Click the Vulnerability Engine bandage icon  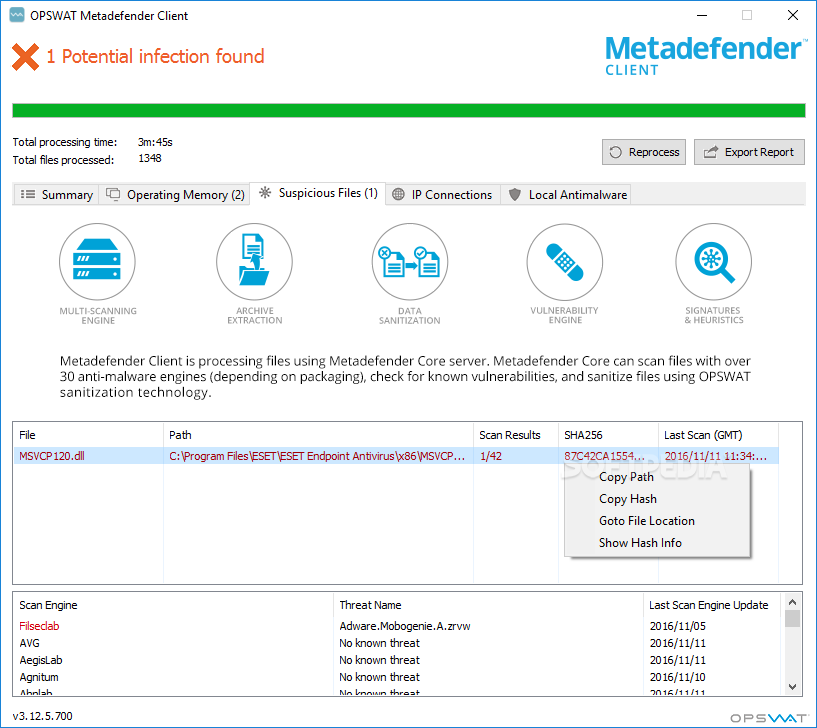tap(565, 262)
